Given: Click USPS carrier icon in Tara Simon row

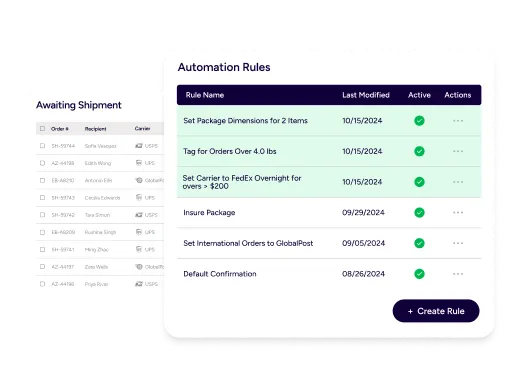Looking at the screenshot, I should [x=139, y=215].
